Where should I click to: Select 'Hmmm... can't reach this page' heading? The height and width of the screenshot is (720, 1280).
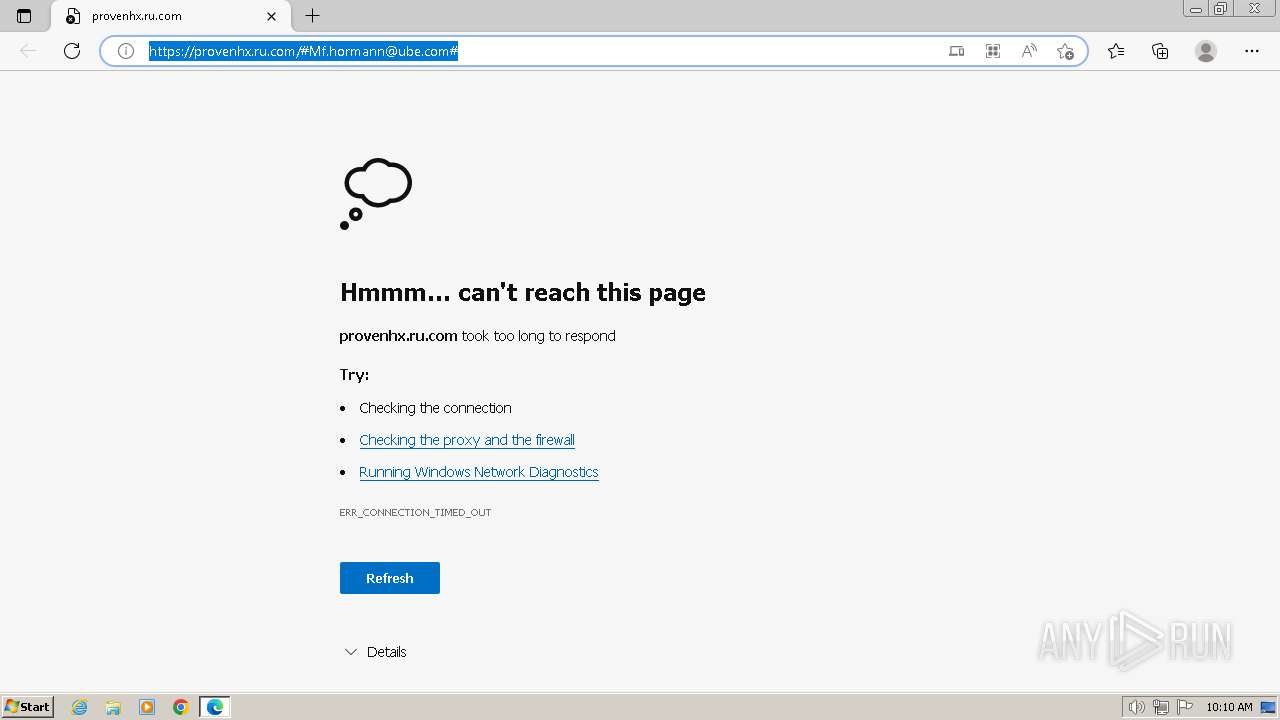coord(523,292)
